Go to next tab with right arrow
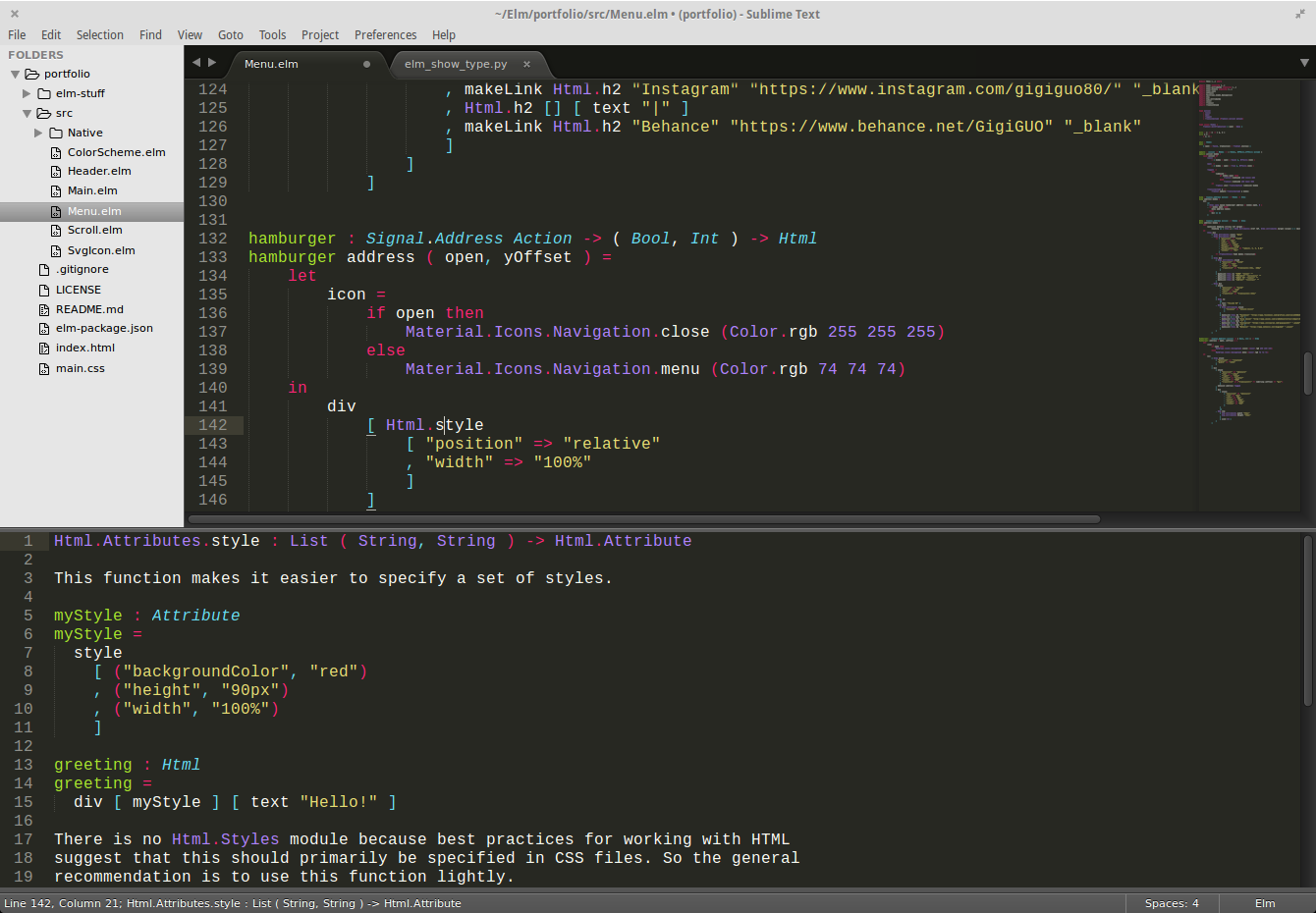 (x=211, y=63)
